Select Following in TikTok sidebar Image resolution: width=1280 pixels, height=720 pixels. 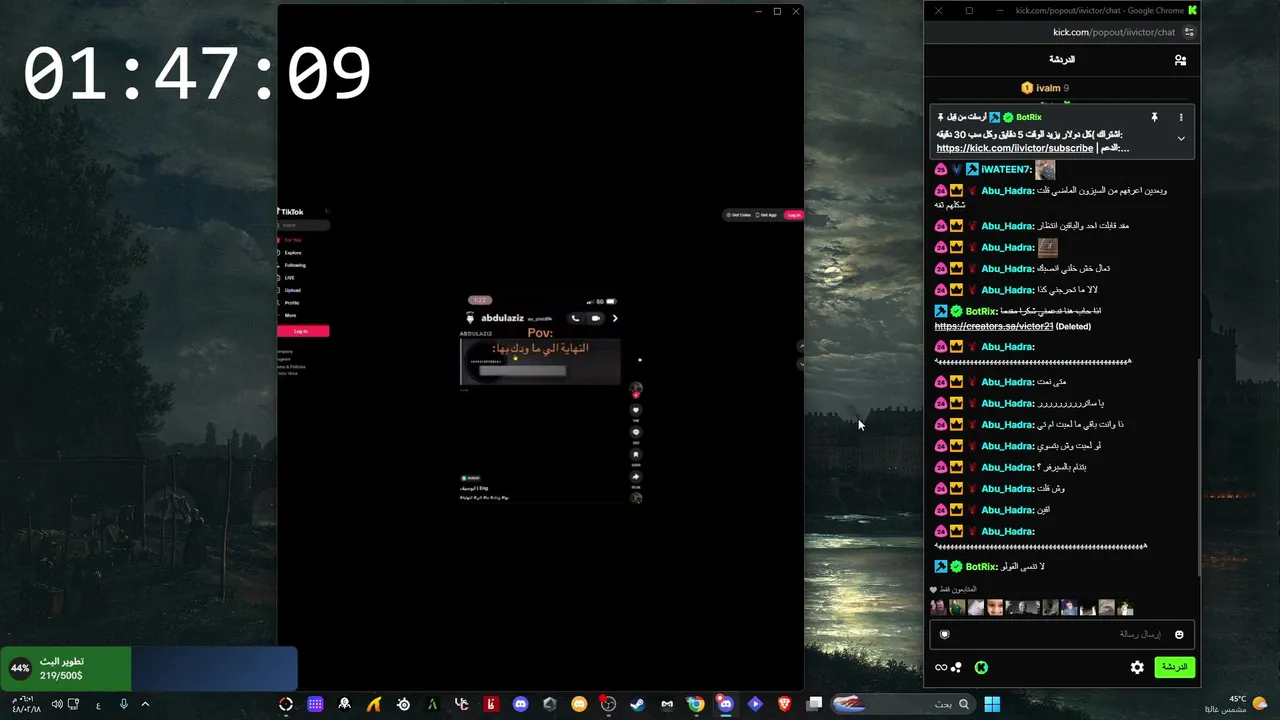coord(293,265)
